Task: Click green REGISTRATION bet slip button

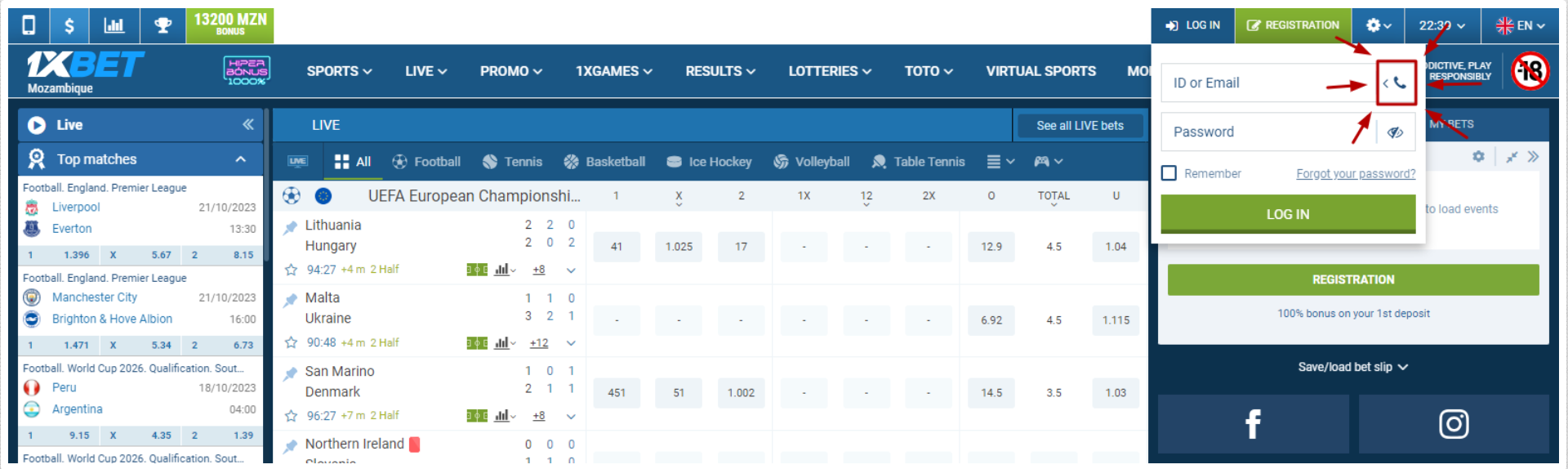Action: (1353, 279)
